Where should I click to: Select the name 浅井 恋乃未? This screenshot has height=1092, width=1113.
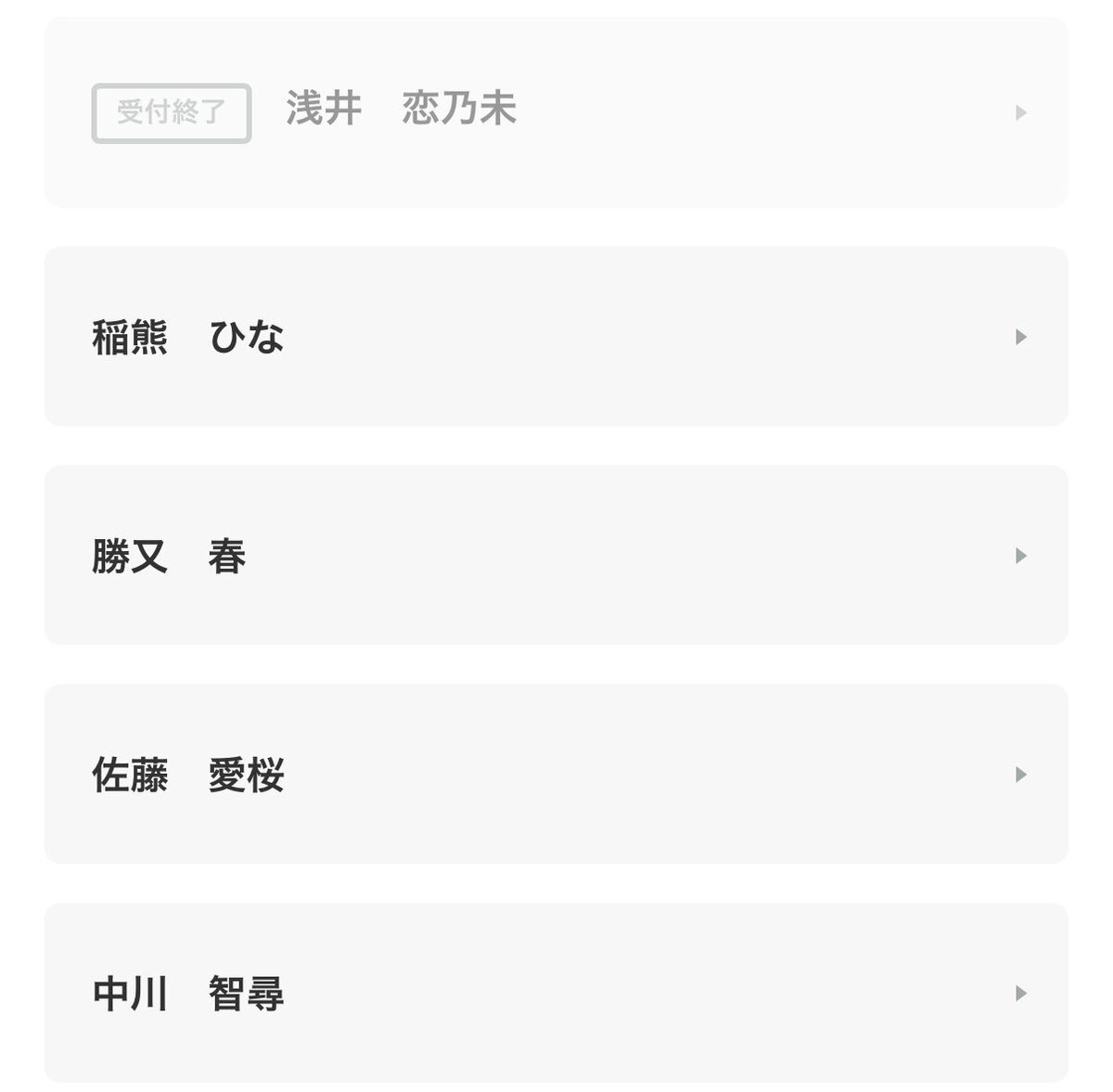point(401,109)
